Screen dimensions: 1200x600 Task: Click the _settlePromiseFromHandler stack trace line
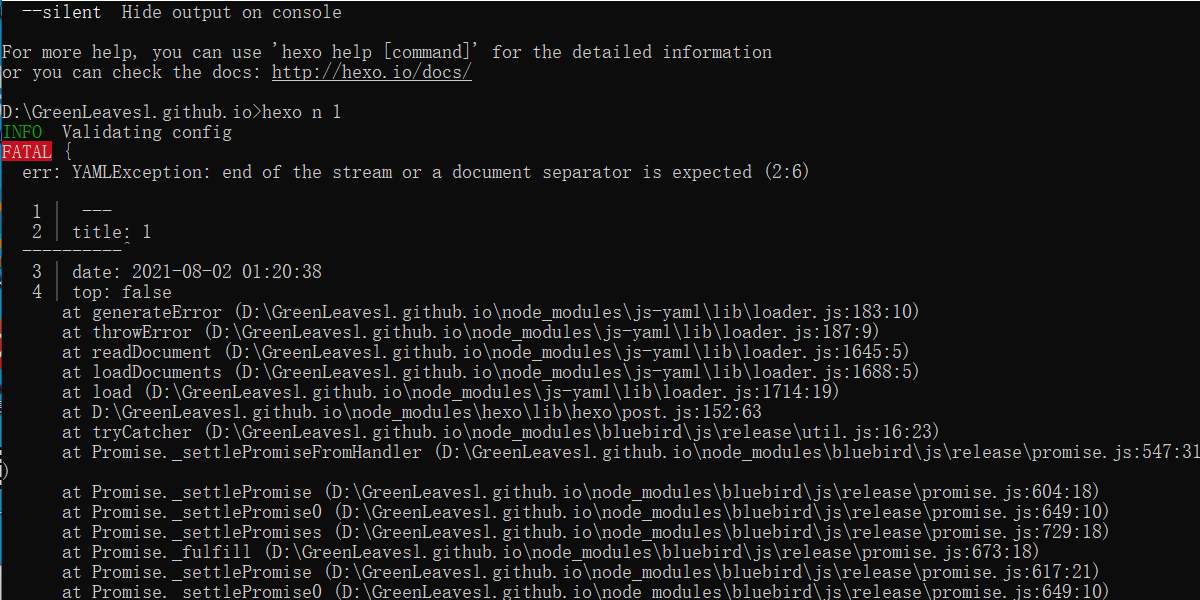coord(631,452)
